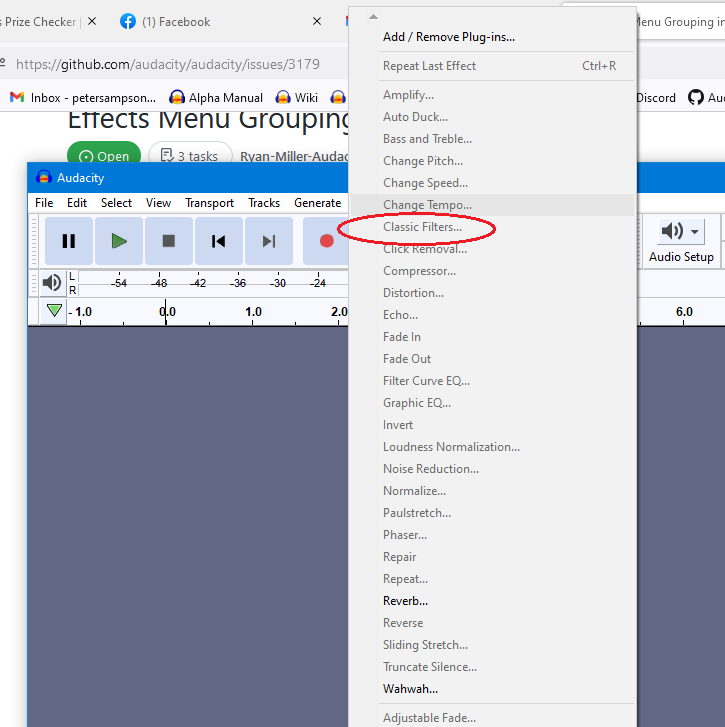
Task: Select Bass and Treble... effect
Action: coord(492,139)
